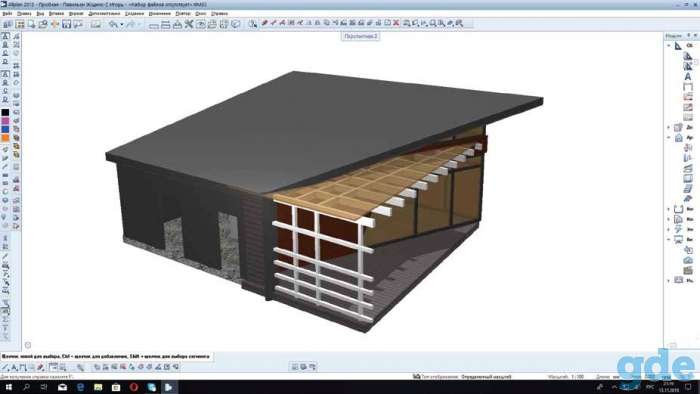The height and width of the screenshot is (394, 700).
Task: Open the Вид menu
Action: pyautogui.click(x=40, y=14)
